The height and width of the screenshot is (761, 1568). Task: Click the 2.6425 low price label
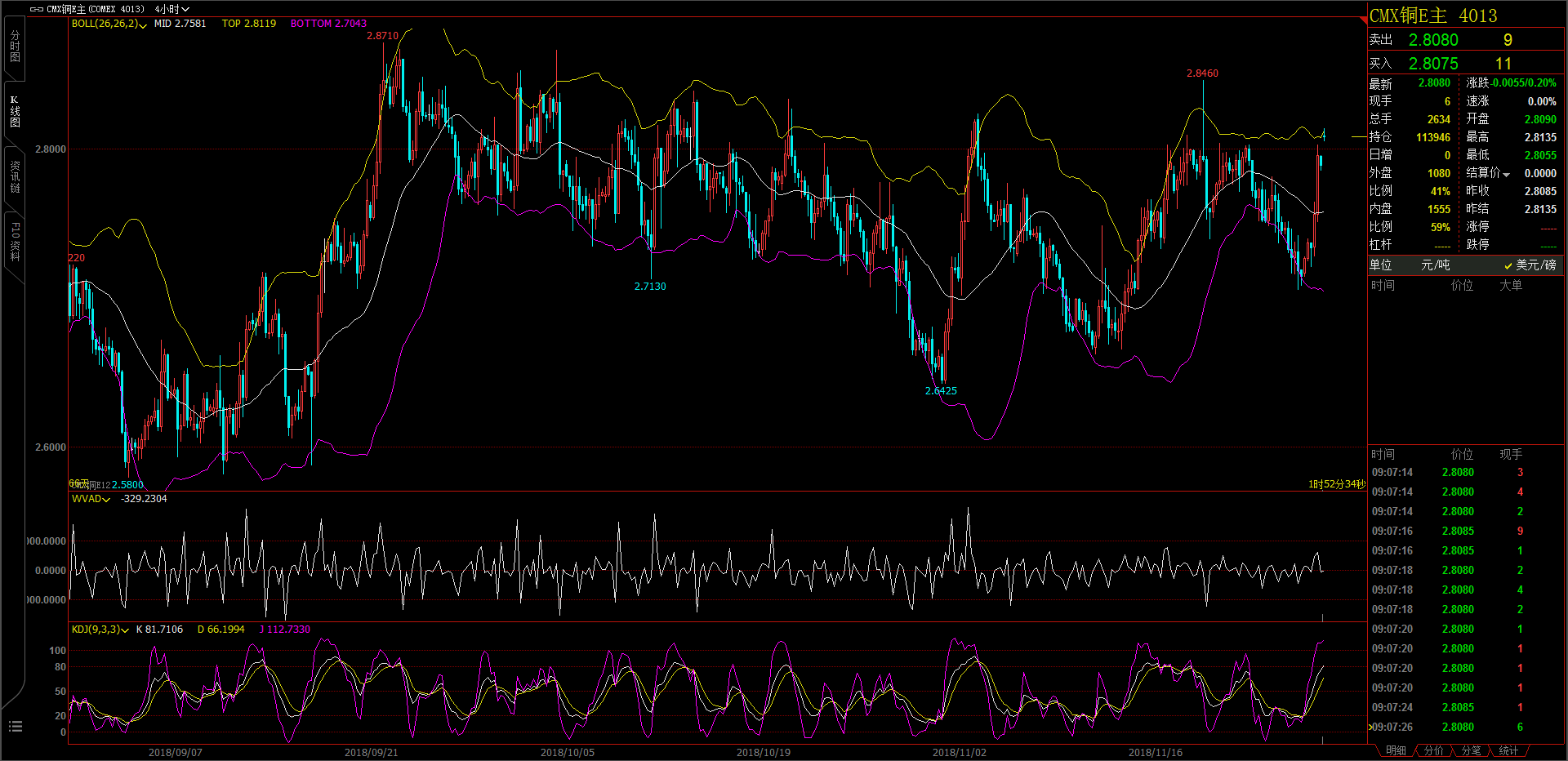941,391
